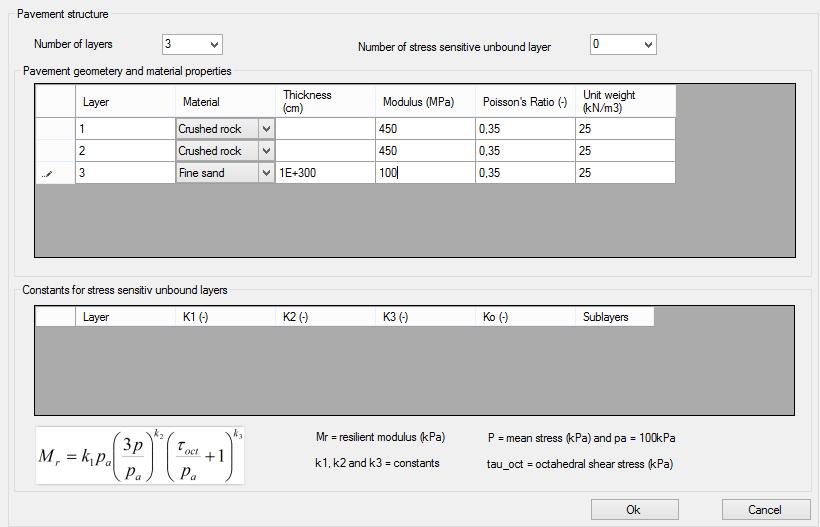820x527 pixels.
Task: Click the Poisson's Ratio column header
Action: click(525, 101)
